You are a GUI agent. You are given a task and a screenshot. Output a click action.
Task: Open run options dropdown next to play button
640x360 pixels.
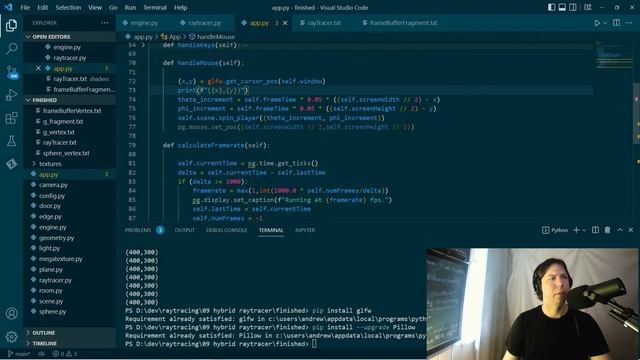point(605,23)
